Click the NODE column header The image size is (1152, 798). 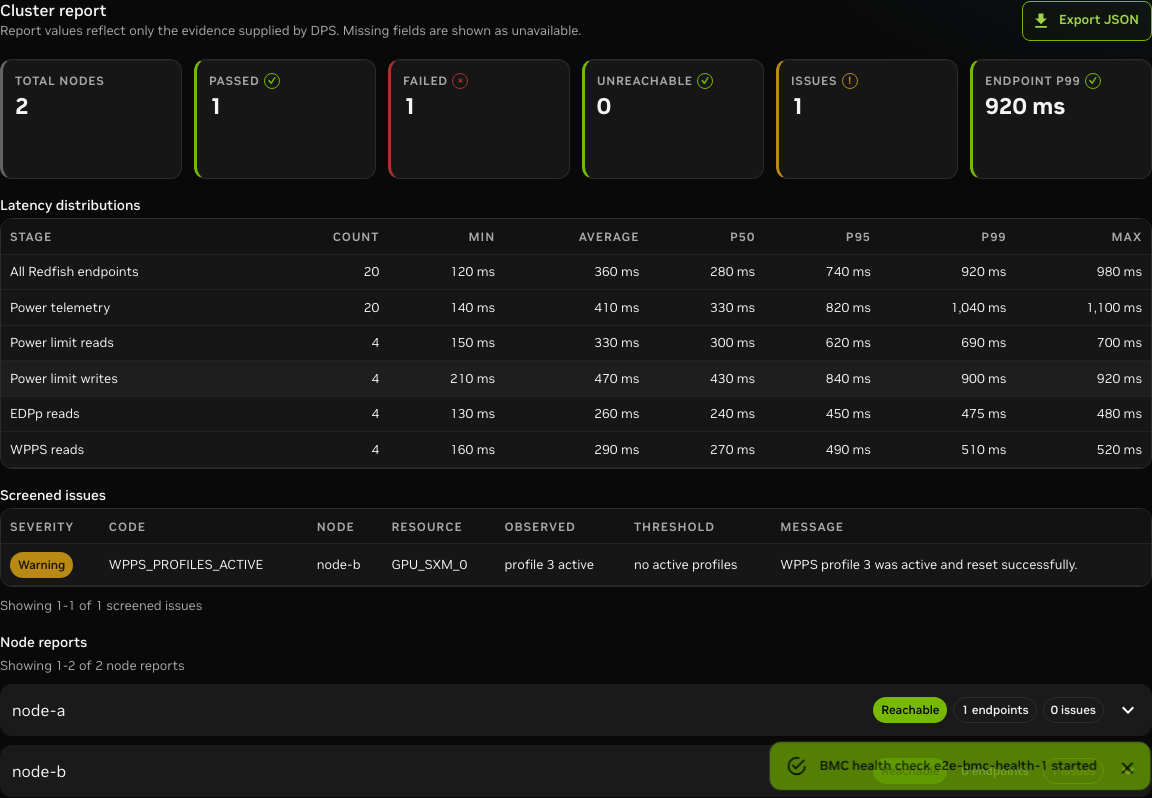tap(335, 527)
